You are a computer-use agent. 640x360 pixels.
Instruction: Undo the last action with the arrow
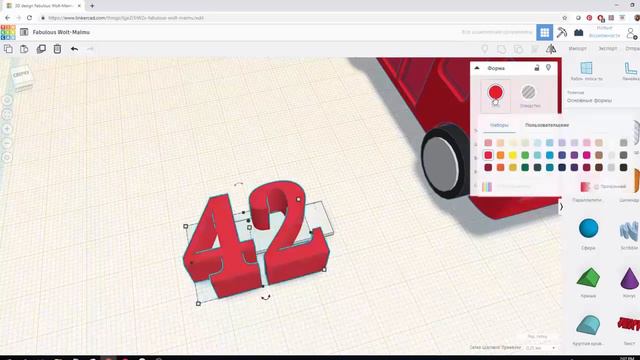point(74,49)
